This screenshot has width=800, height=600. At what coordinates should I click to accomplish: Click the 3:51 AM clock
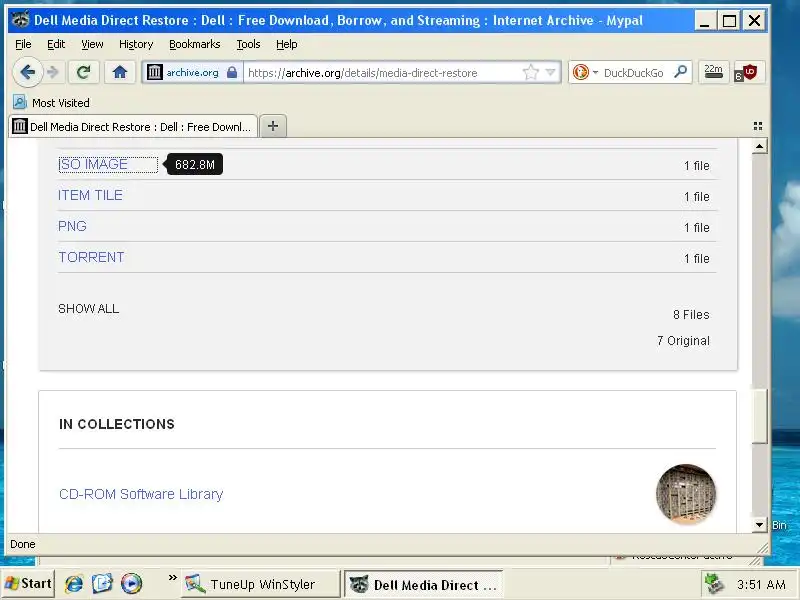[x=761, y=584]
